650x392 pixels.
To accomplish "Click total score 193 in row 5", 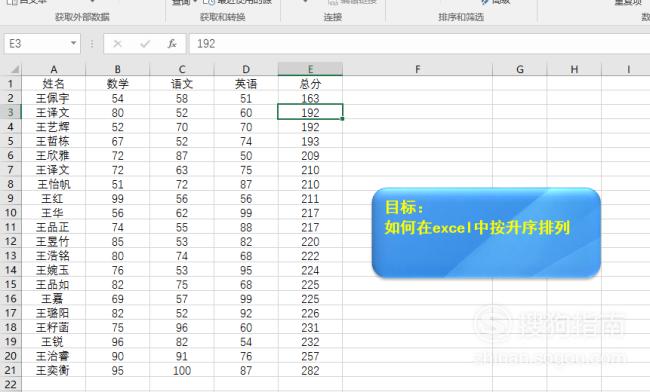I will 310,141.
